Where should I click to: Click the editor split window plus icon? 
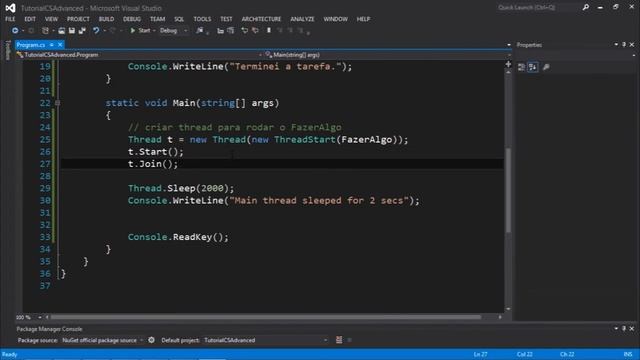click(508, 64)
